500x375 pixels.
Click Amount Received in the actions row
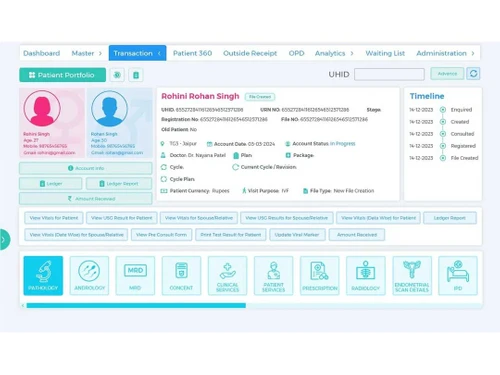357,235
